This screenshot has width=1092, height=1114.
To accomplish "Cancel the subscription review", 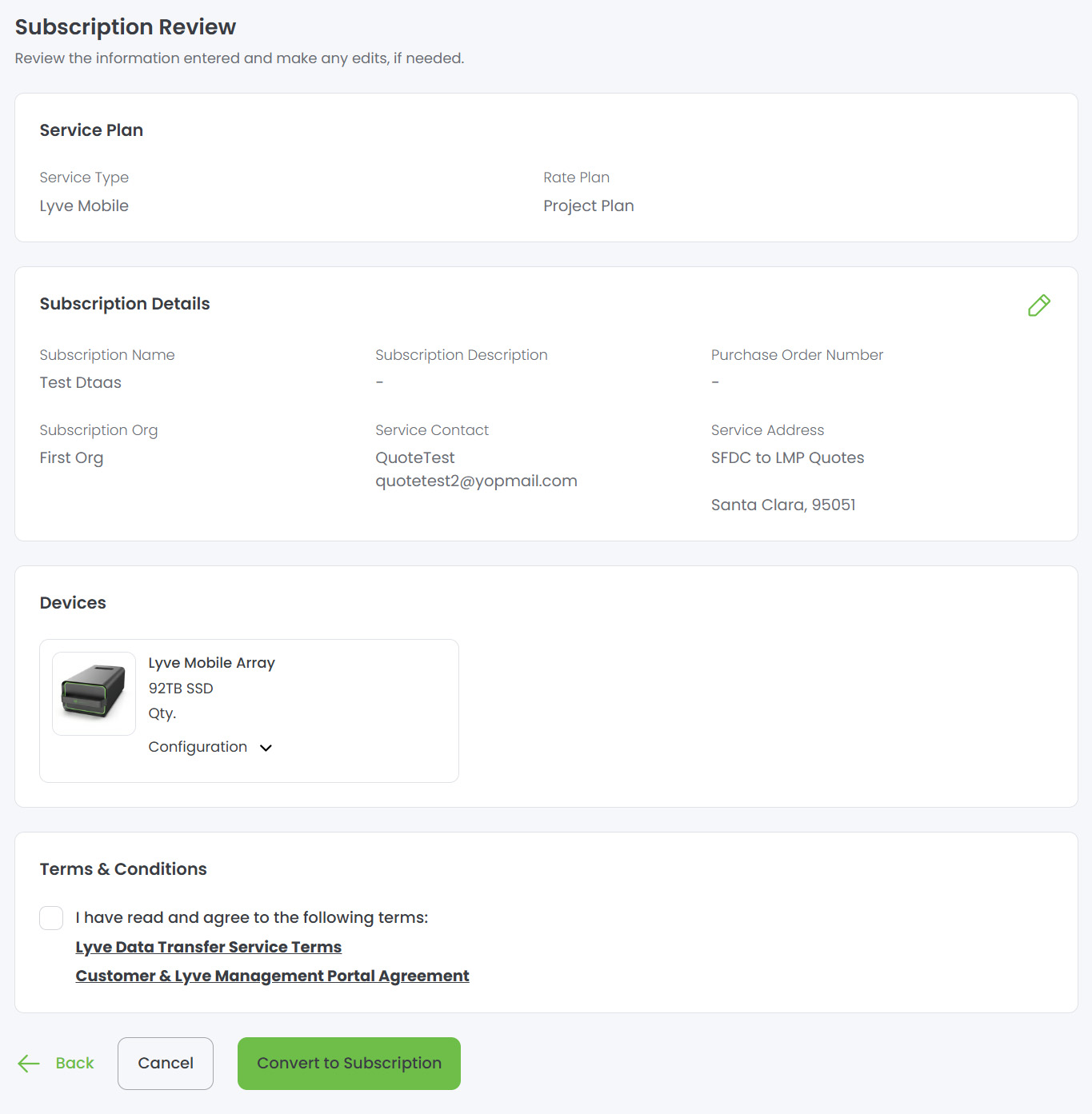I will coord(166,1063).
